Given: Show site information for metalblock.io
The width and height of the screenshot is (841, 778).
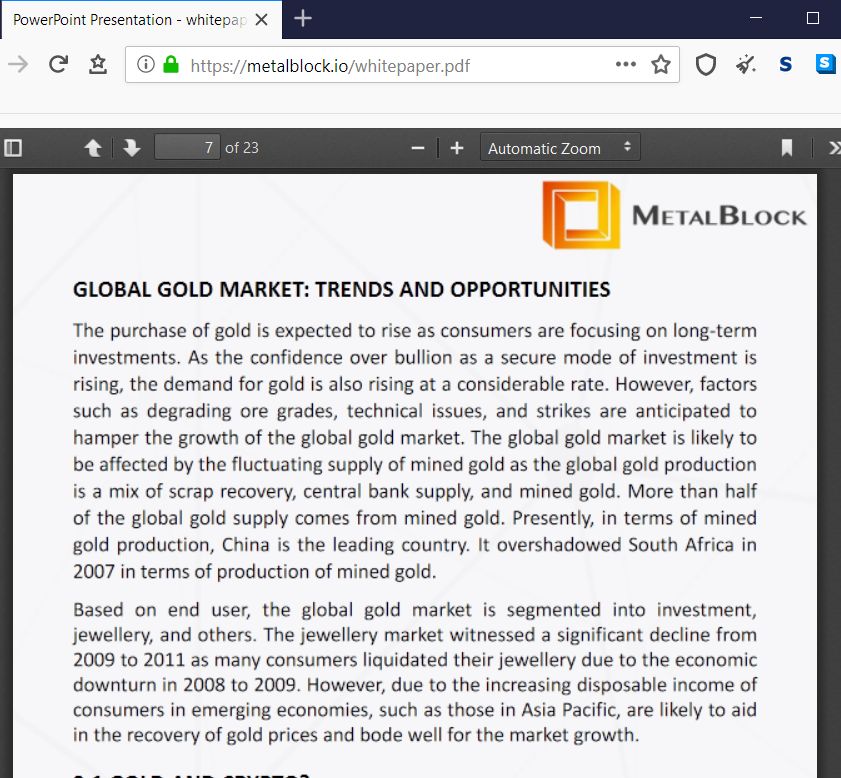Looking at the screenshot, I should [x=145, y=65].
